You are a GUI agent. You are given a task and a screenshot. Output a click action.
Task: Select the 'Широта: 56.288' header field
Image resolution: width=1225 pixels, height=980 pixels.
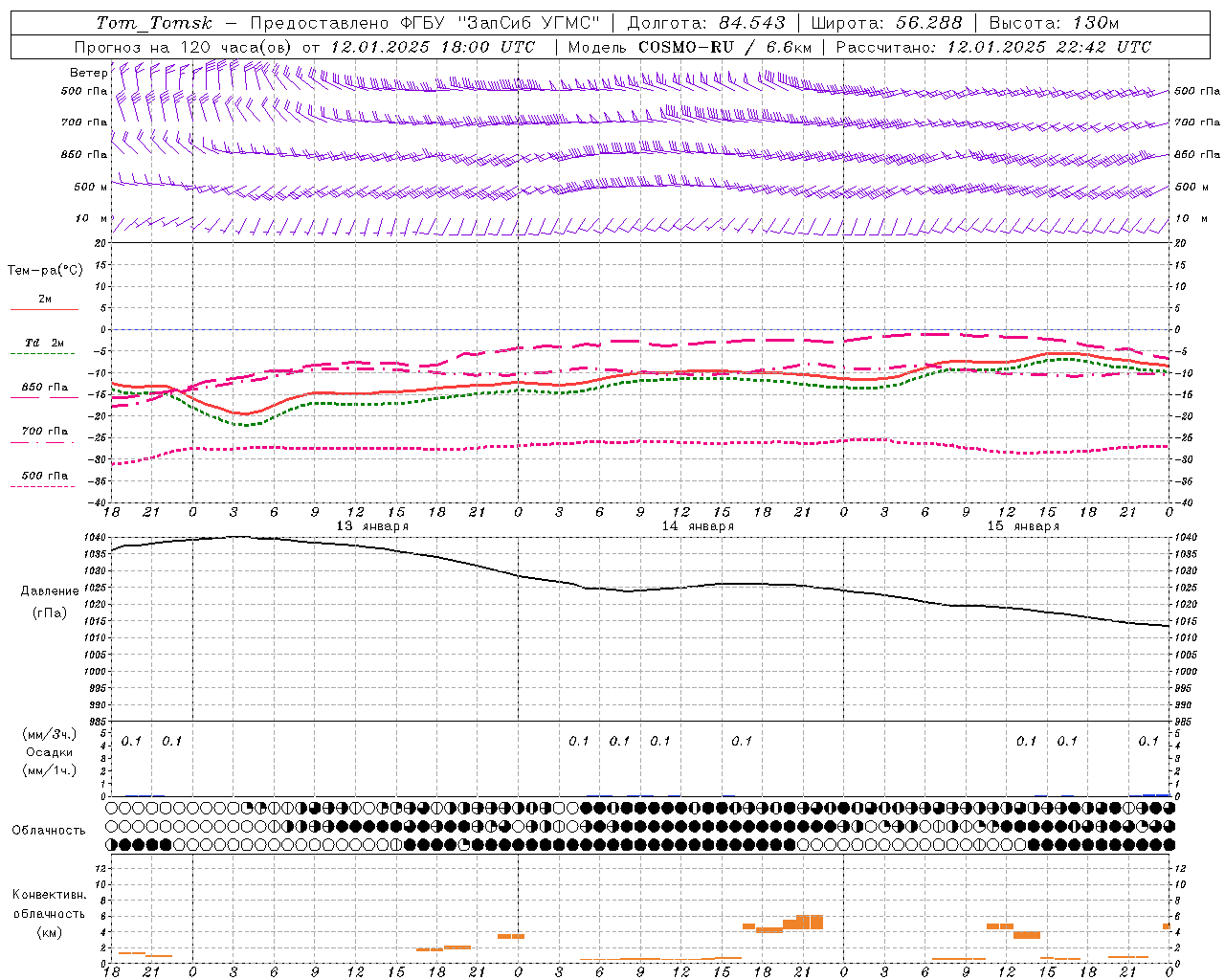886,23
